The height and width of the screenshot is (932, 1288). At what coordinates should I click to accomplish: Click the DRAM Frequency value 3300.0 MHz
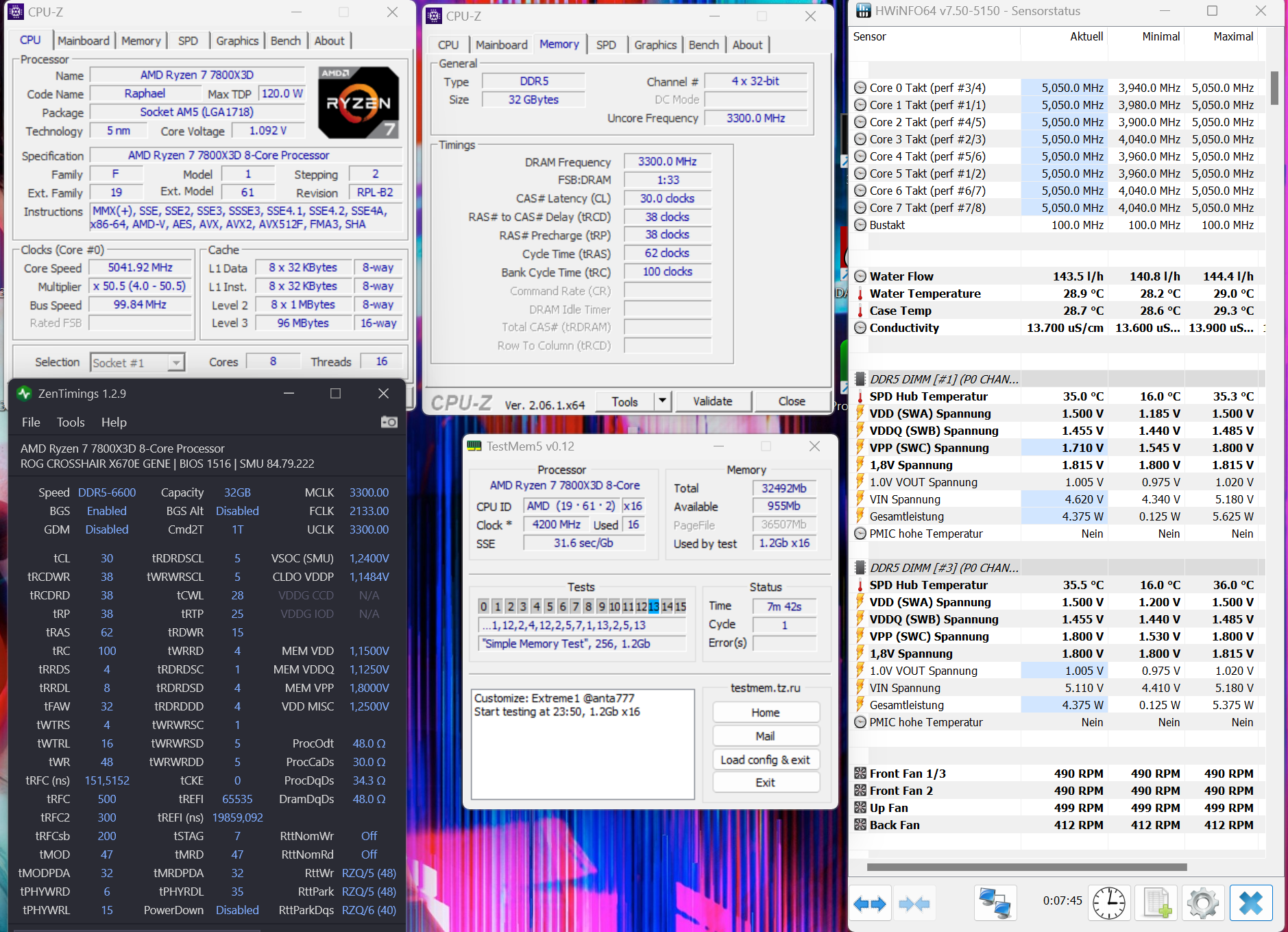click(x=667, y=161)
